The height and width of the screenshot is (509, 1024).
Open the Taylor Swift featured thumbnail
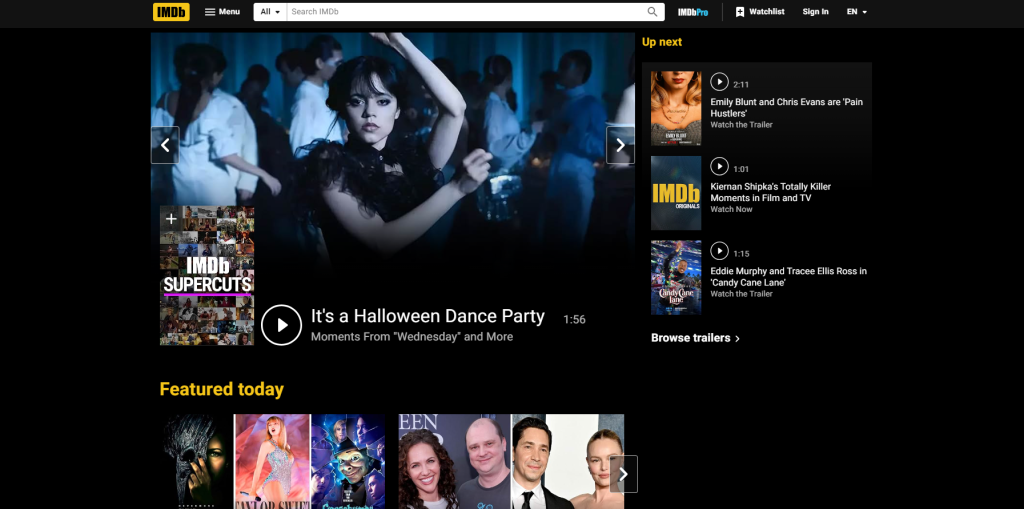[271, 461]
